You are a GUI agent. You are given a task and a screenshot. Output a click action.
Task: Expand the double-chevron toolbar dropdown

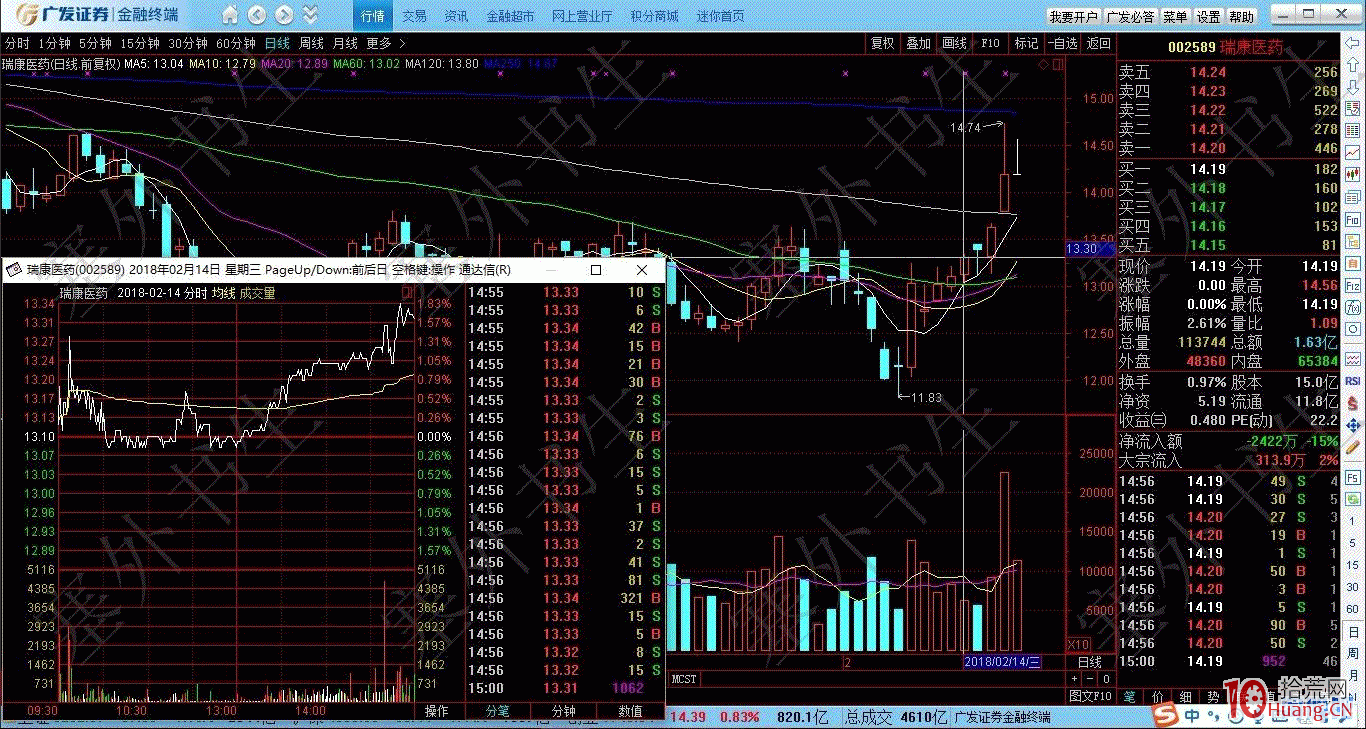click(x=311, y=16)
